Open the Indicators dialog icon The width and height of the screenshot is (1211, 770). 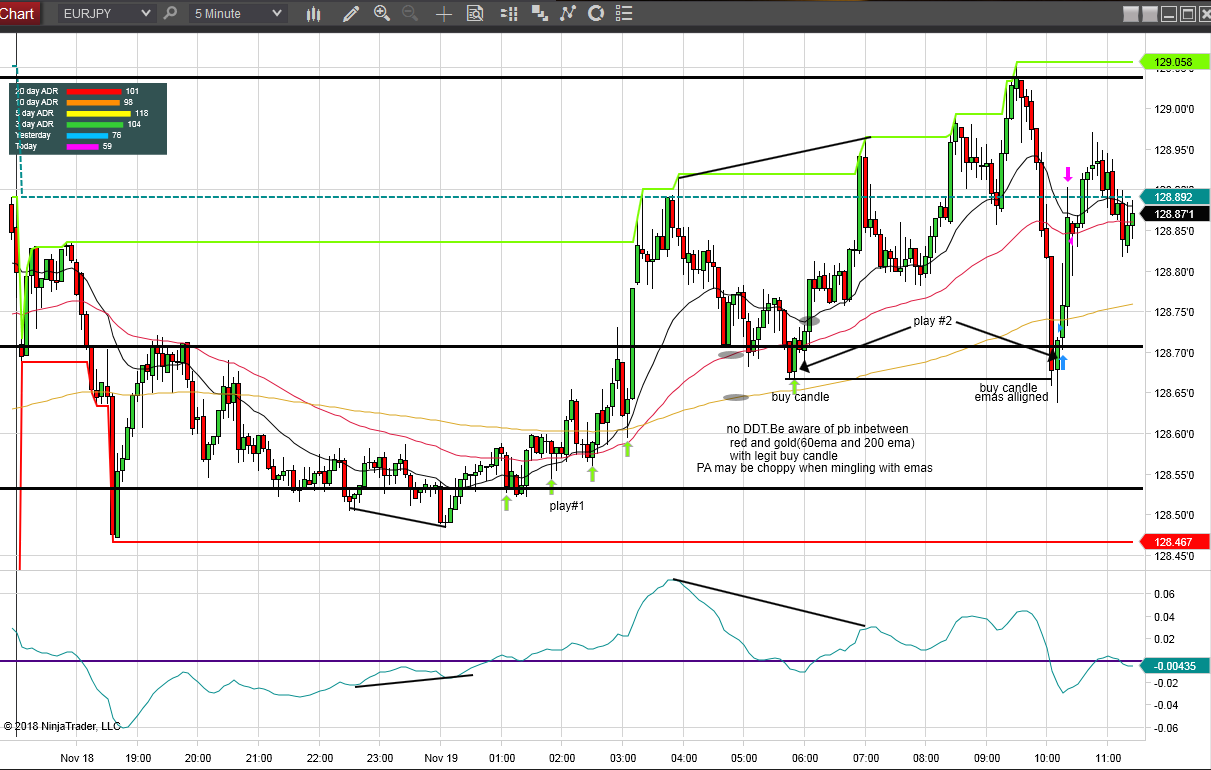pyautogui.click(x=568, y=14)
